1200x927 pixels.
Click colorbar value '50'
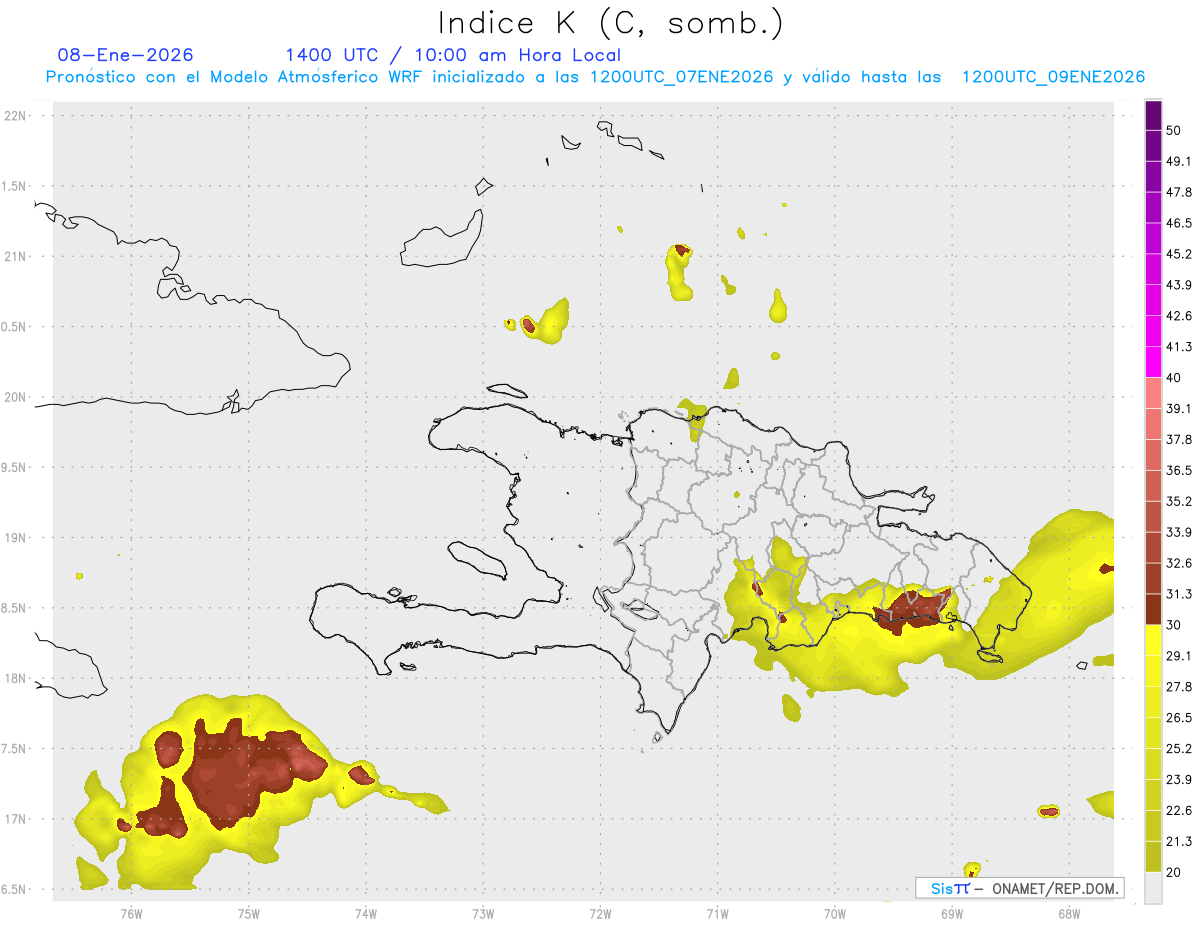(1174, 130)
